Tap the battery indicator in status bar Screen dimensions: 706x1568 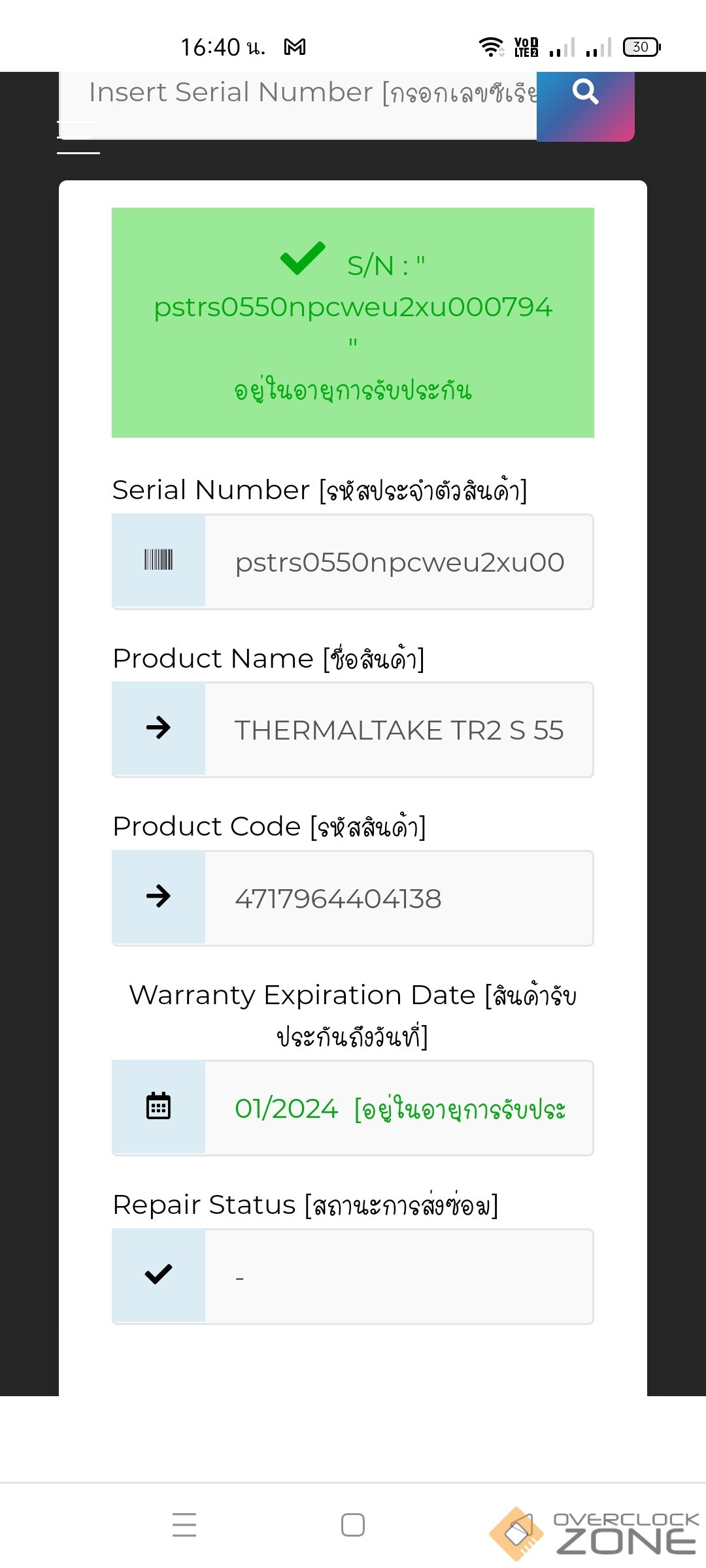642,47
